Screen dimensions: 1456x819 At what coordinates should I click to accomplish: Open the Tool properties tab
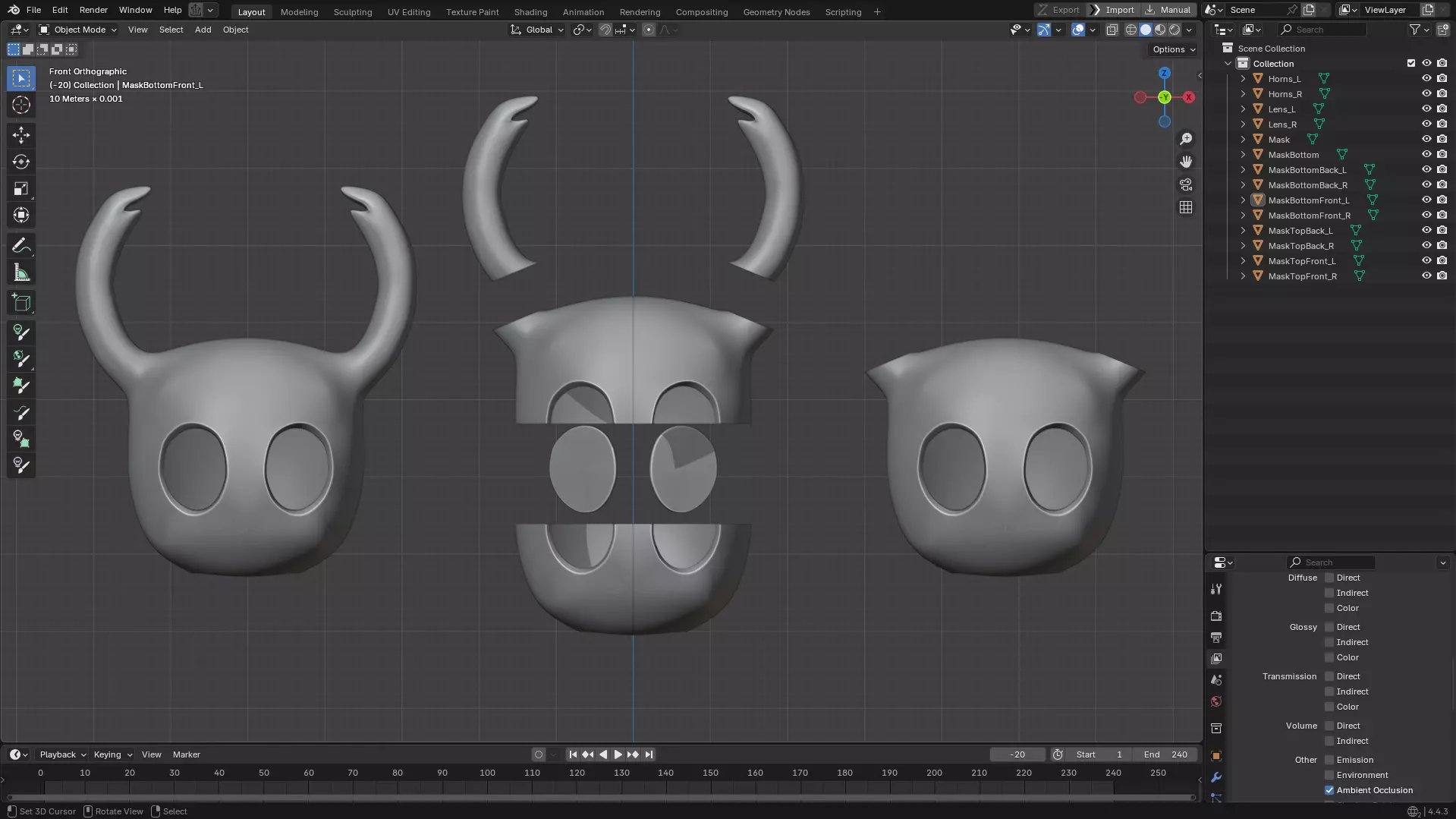[x=1216, y=589]
